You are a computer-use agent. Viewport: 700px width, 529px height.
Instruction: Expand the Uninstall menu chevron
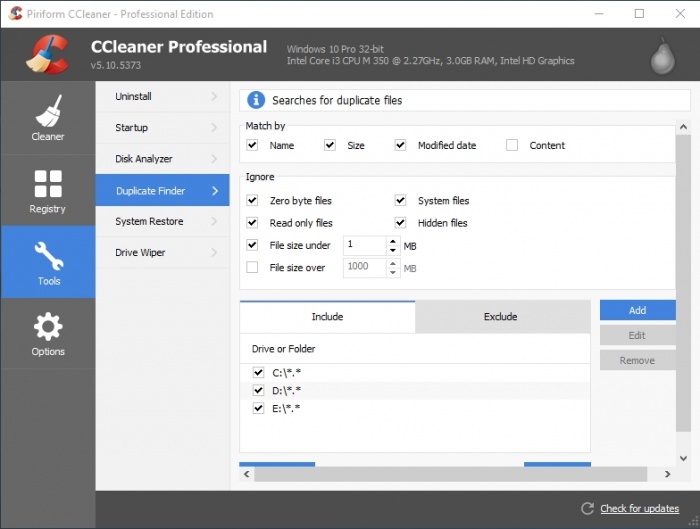click(x=214, y=97)
